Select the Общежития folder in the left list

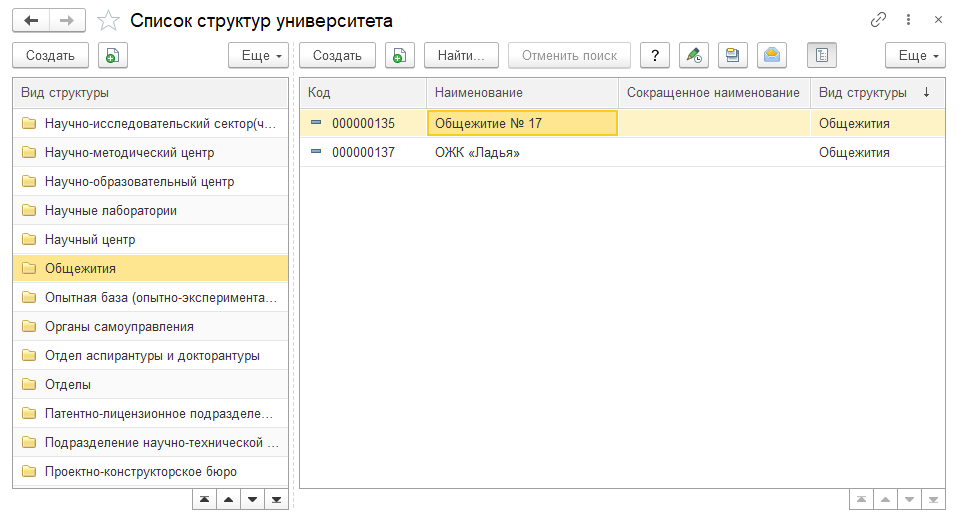[x=151, y=268]
